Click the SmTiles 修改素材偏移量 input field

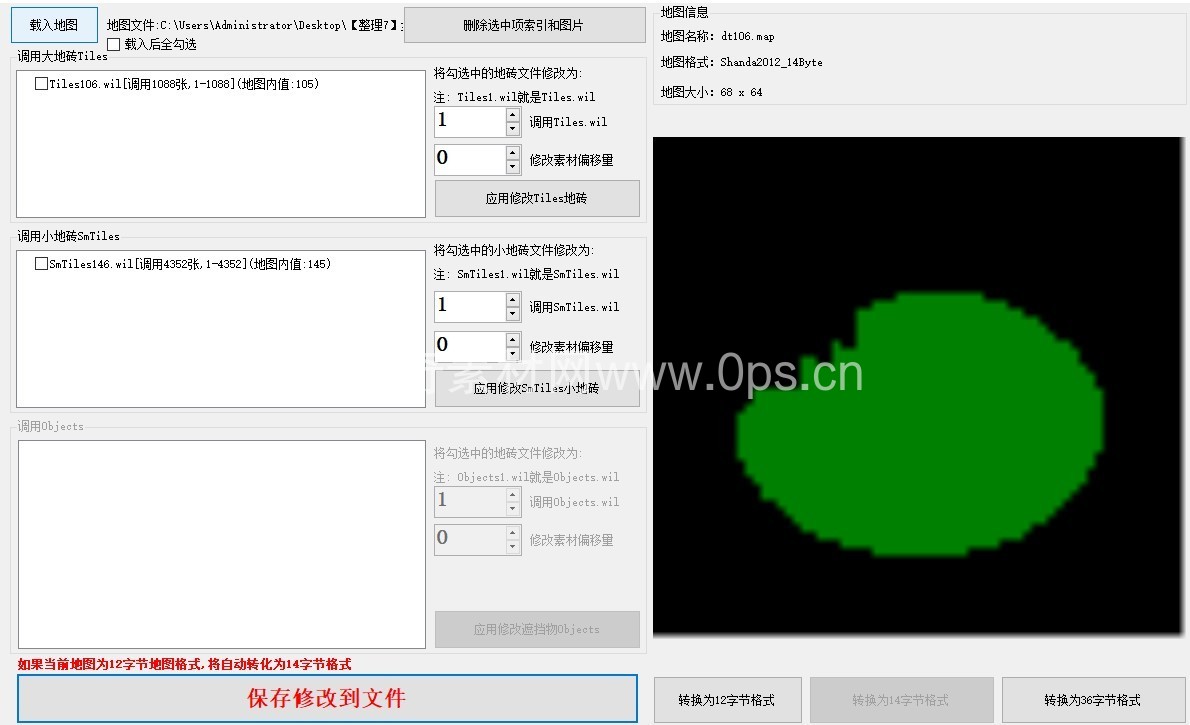pos(469,346)
